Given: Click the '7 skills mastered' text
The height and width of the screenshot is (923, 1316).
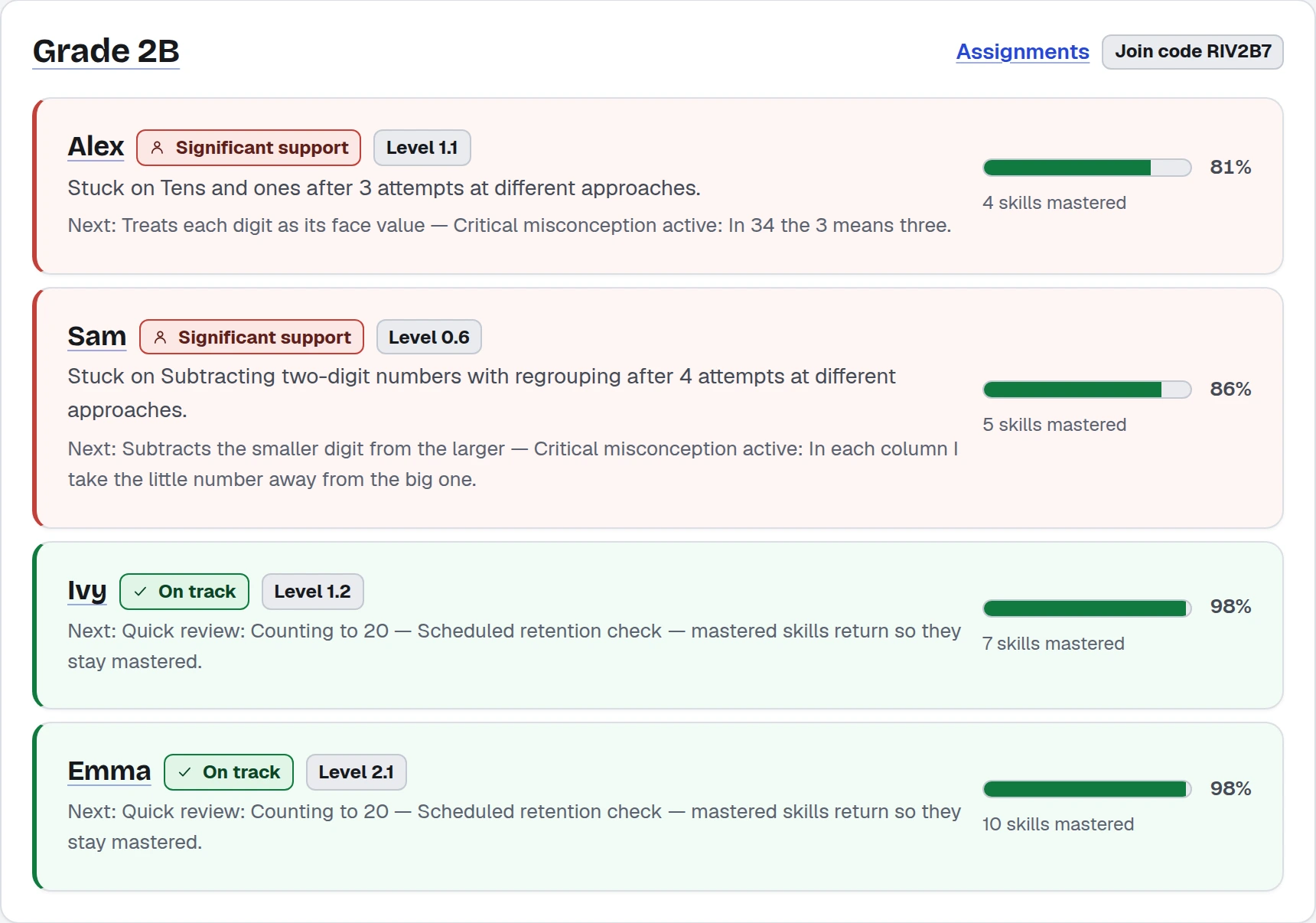Looking at the screenshot, I should (x=1054, y=644).
